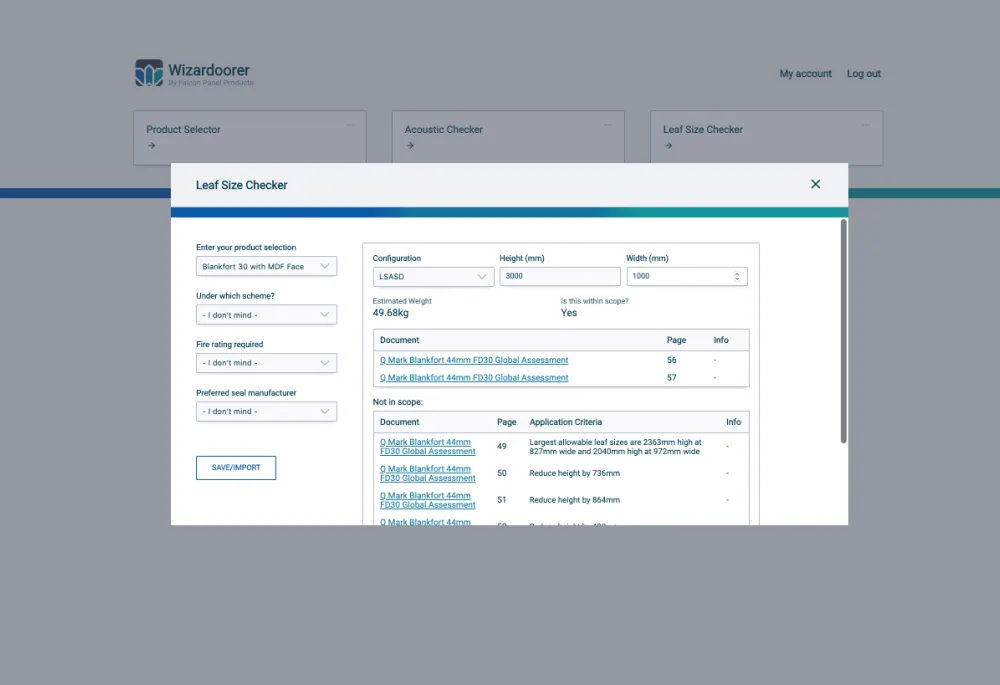This screenshot has height=685, width=1000.
Task: Open My account menu item
Action: 805,73
